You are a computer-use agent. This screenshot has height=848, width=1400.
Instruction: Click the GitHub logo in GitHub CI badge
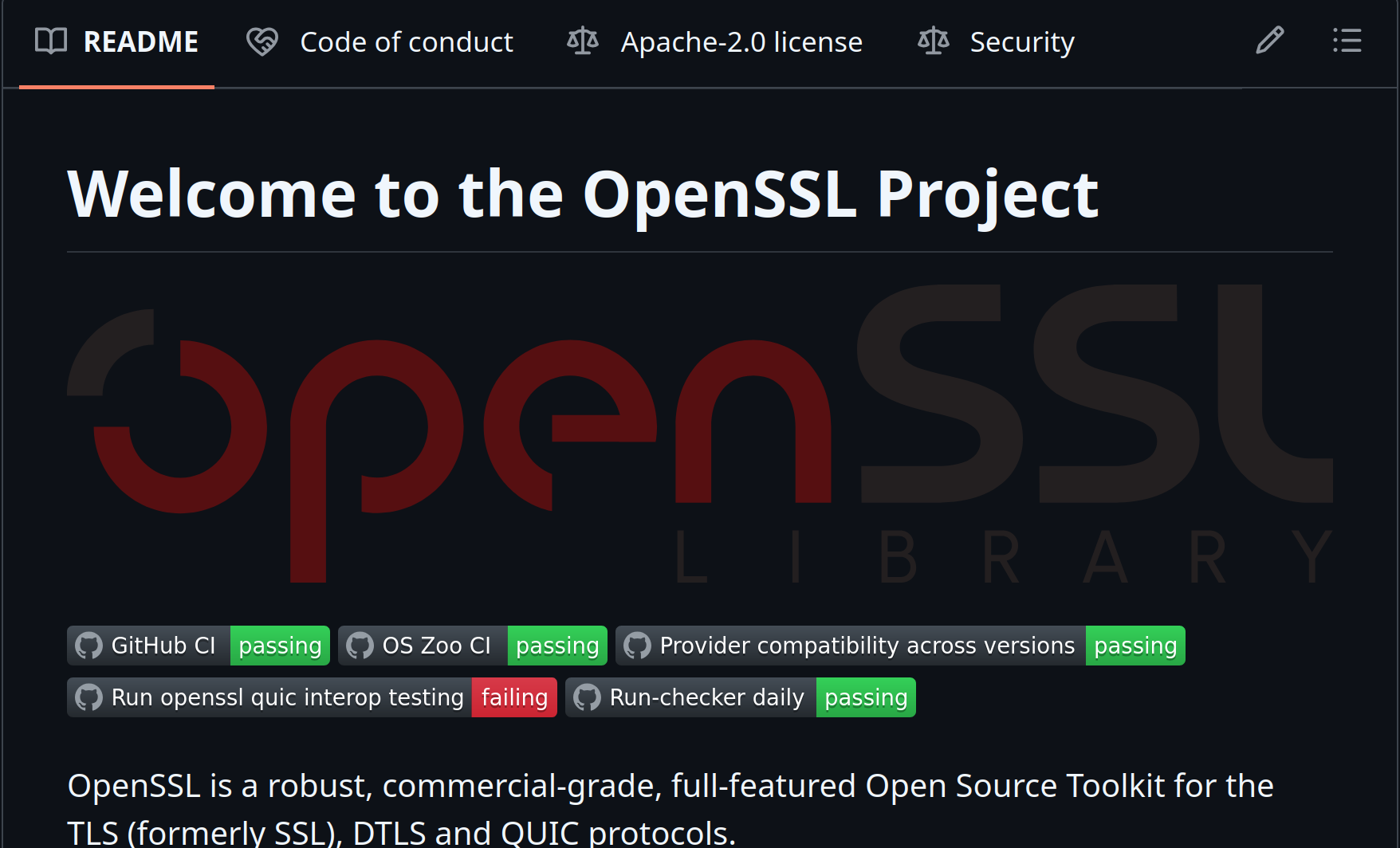pos(88,646)
